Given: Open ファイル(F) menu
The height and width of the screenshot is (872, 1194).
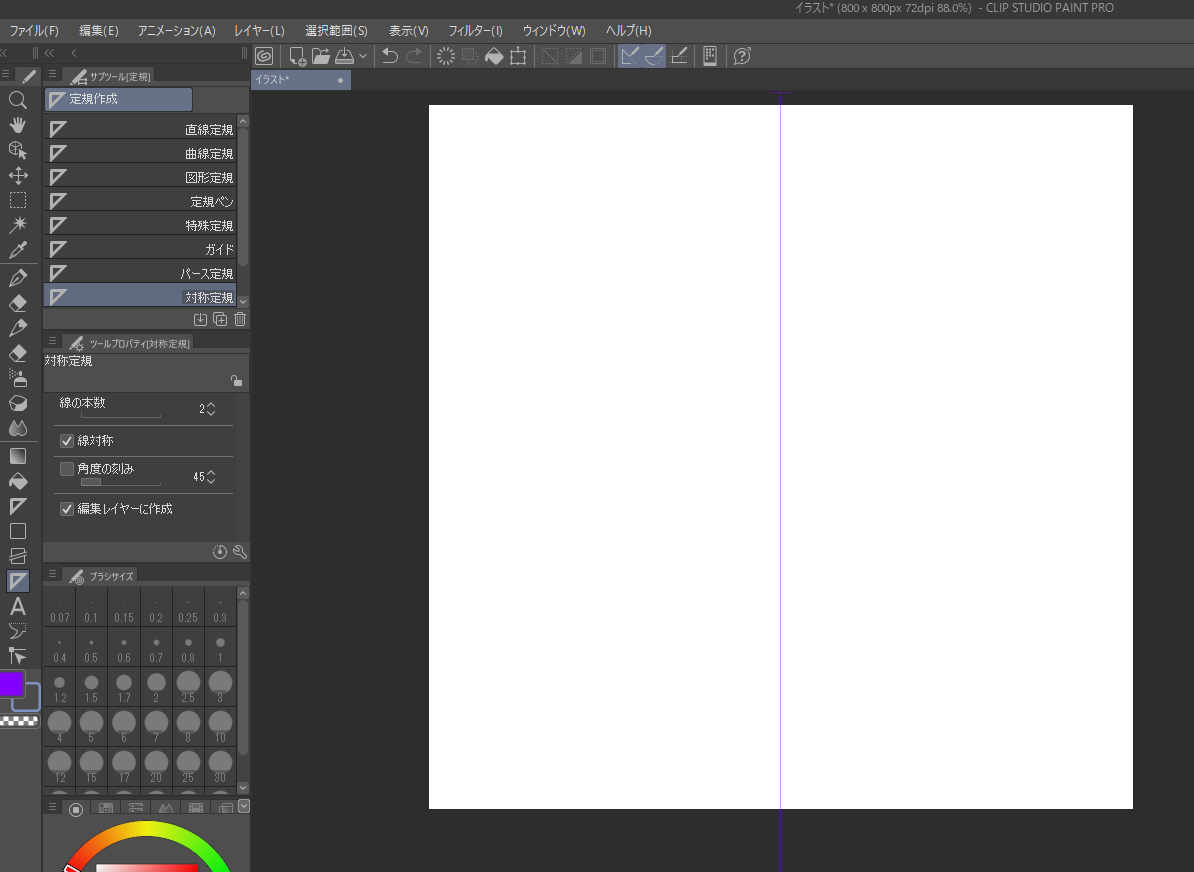Looking at the screenshot, I should [34, 30].
